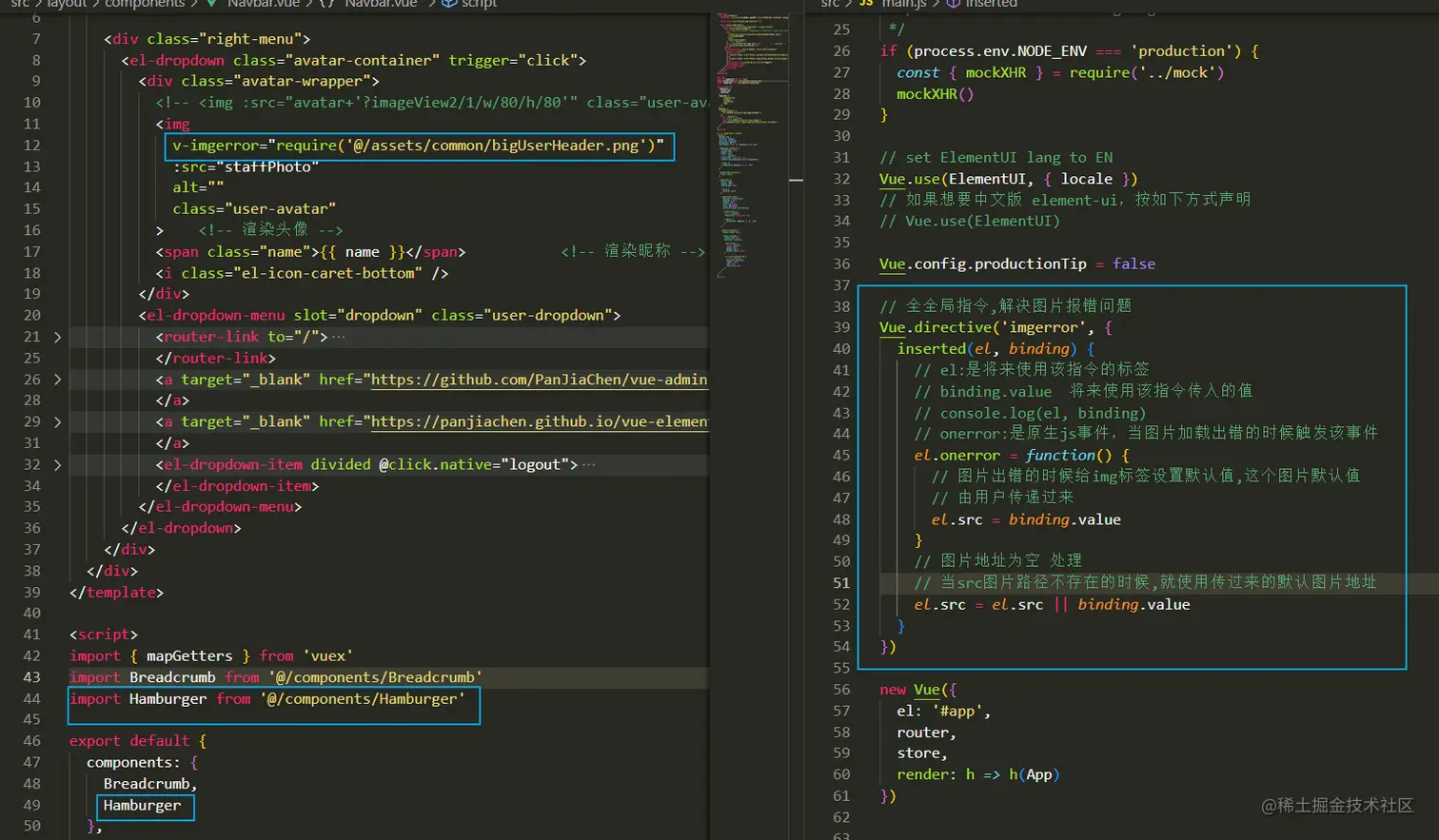This screenshot has width=1439, height=840.
Task: Unfold el-dropdown-item block at line 32
Action: [x=57, y=464]
